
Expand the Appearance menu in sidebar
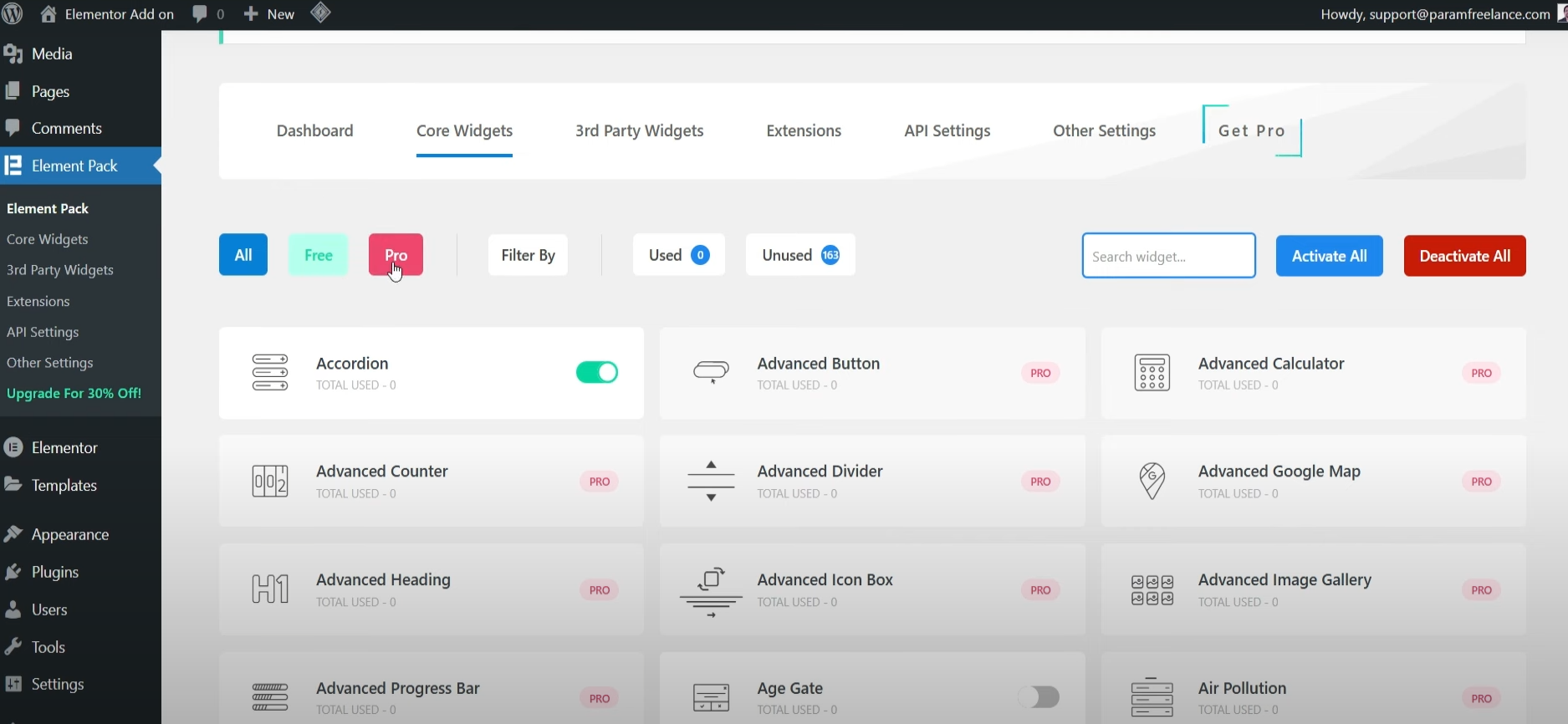(x=70, y=534)
